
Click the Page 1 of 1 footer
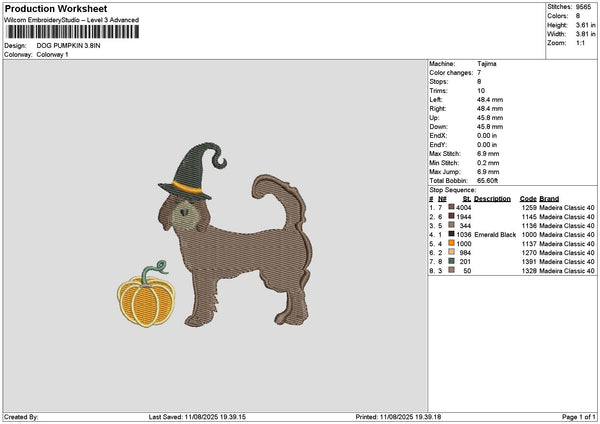point(579,417)
